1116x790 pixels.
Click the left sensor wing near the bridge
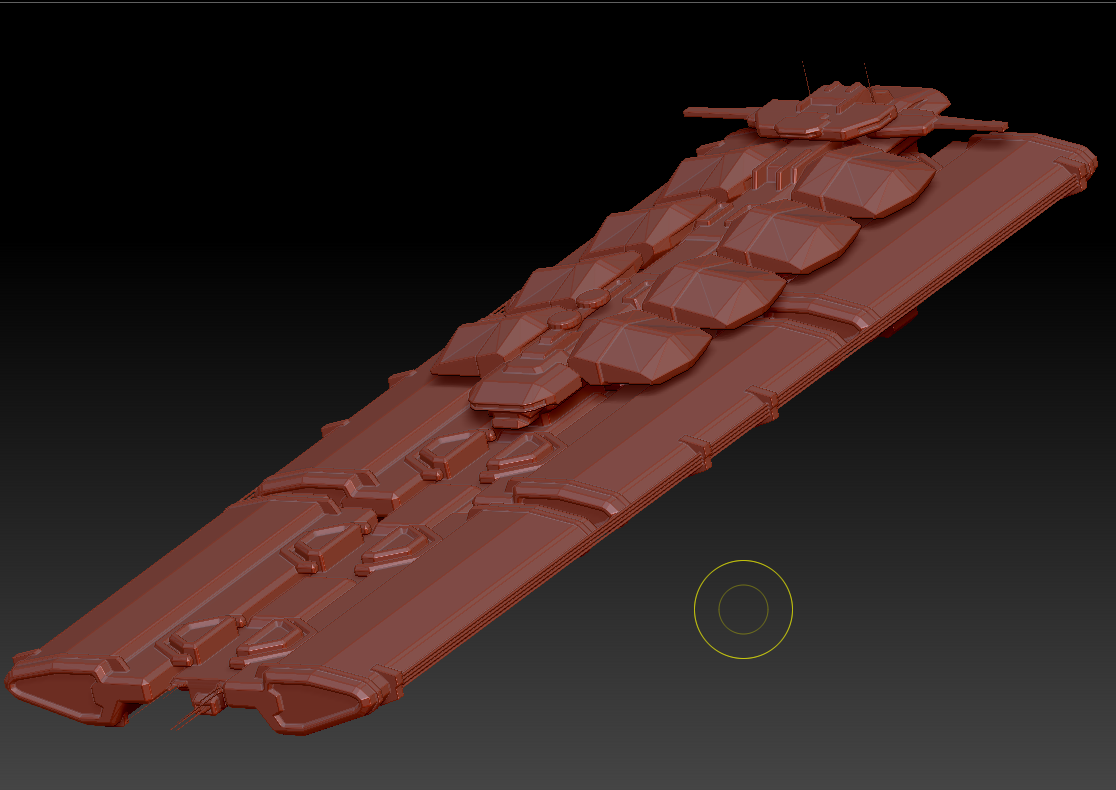pyautogui.click(x=710, y=115)
